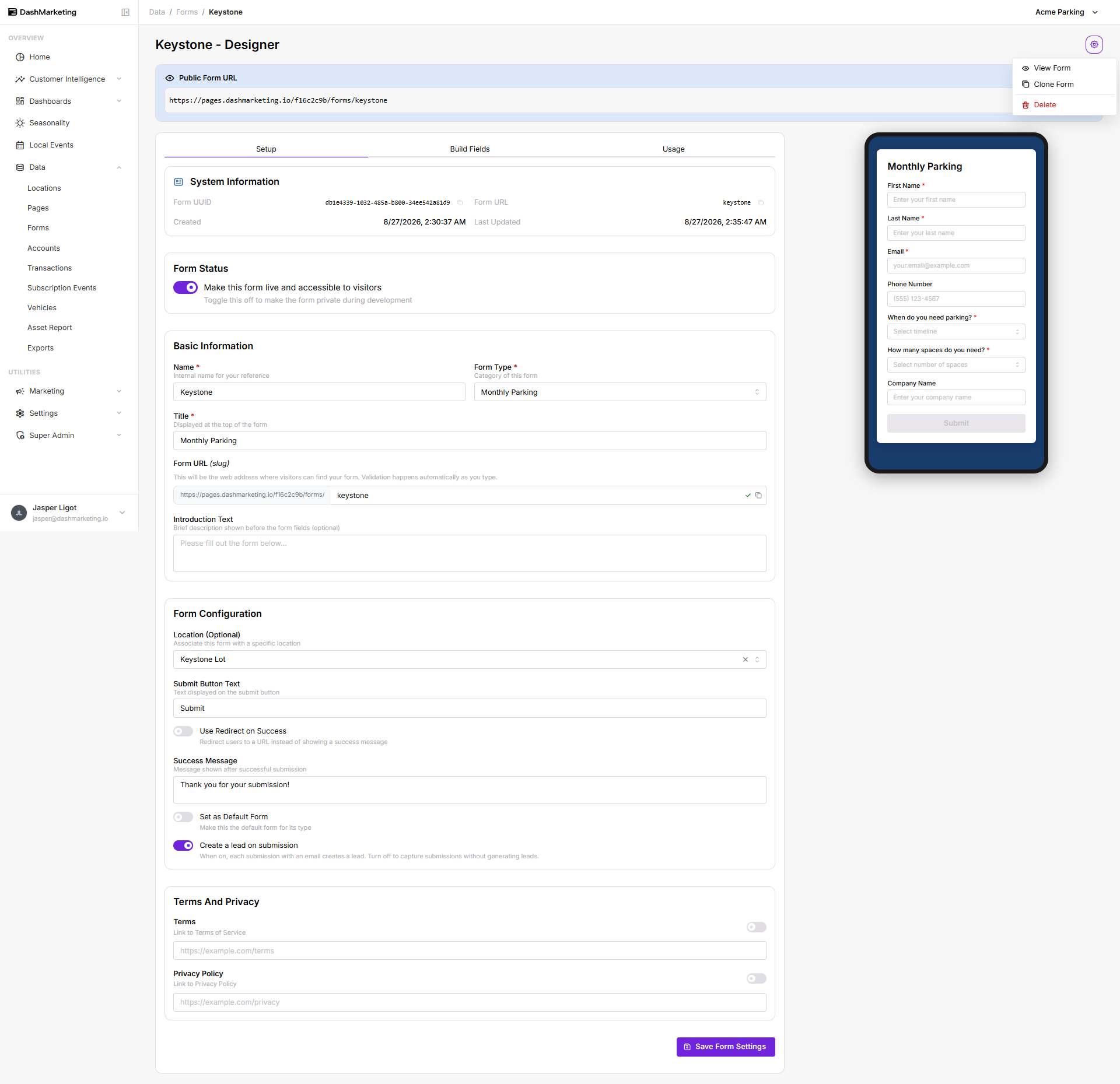Copy the form slug URL
This screenshot has height=1084, width=1120.
tap(758, 496)
